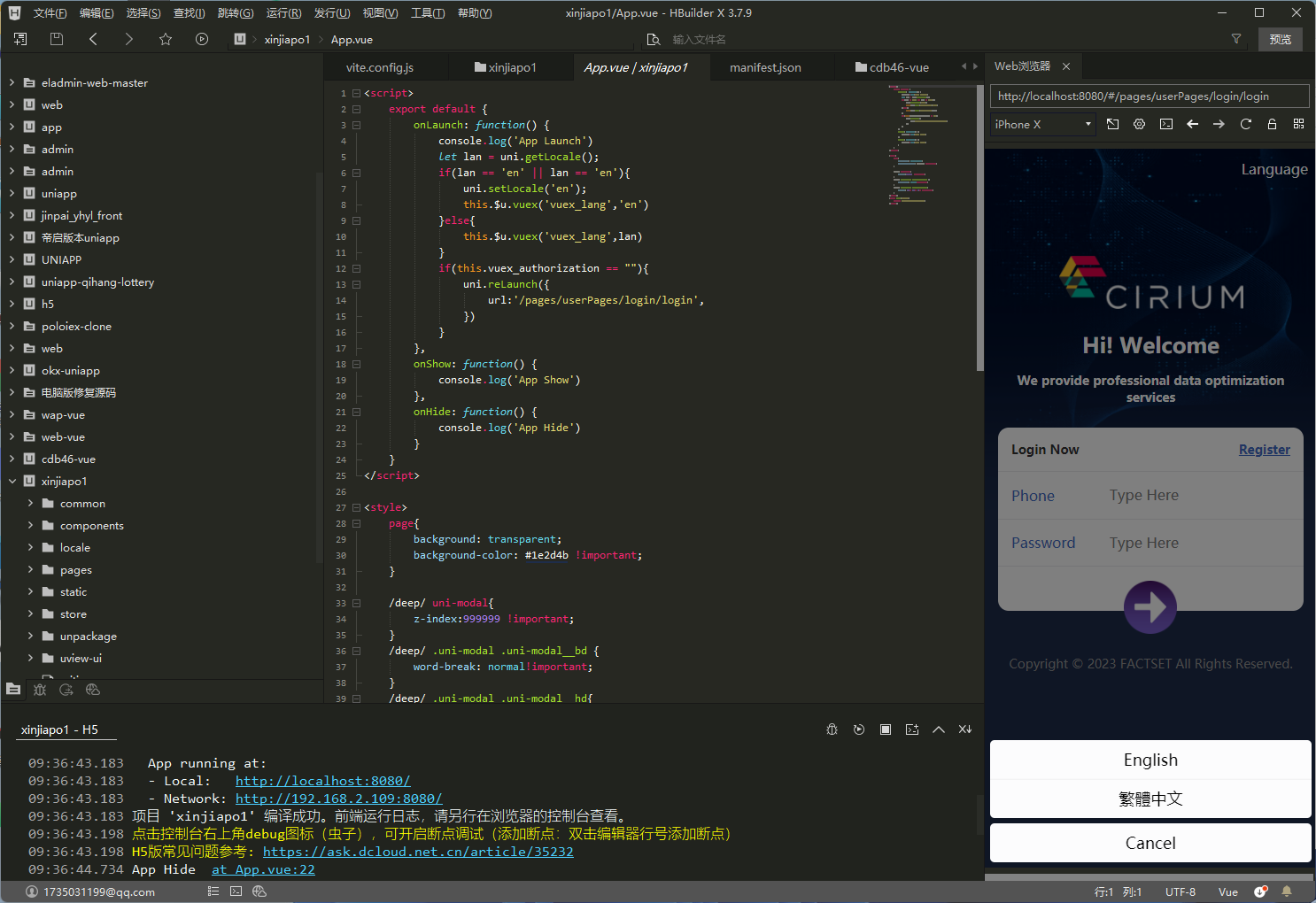Screen dimensions: 1316x903
Task: Stop the running xinjiapo1 H5 process
Action: pyautogui.click(x=886, y=729)
